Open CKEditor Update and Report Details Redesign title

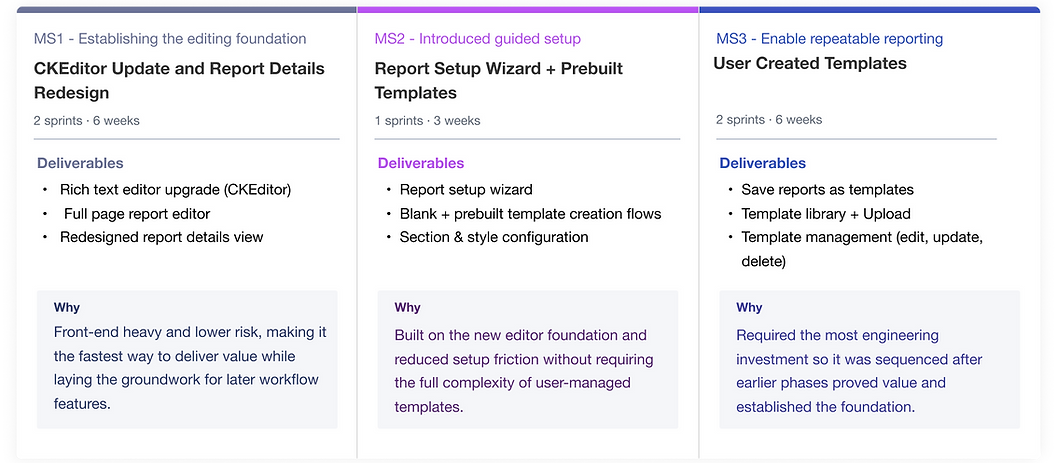point(179,81)
